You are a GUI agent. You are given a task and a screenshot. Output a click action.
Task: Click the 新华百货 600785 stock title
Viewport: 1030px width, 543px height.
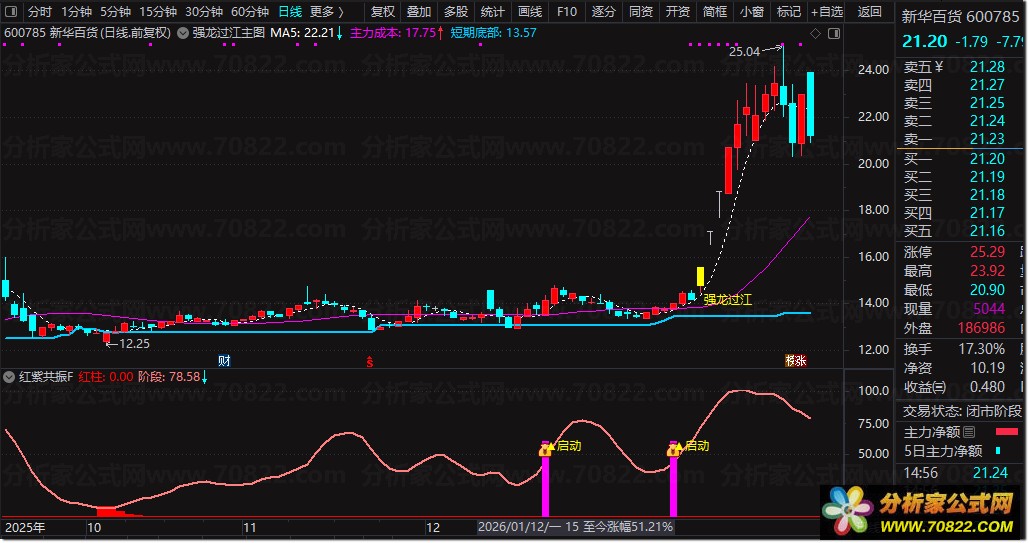pos(960,16)
